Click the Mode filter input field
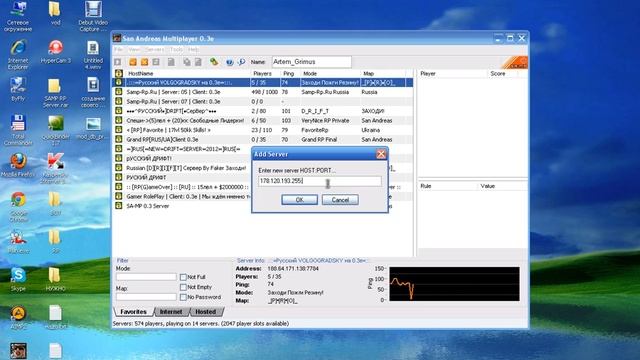 (x=146, y=277)
